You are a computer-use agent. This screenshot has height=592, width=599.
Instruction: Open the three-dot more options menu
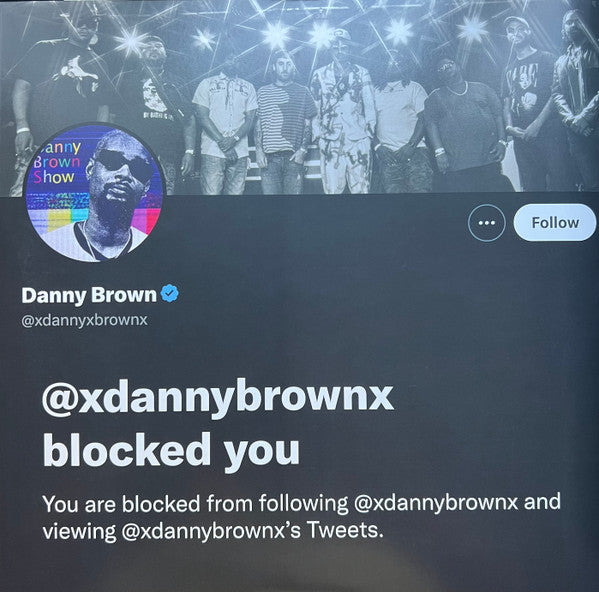486,223
